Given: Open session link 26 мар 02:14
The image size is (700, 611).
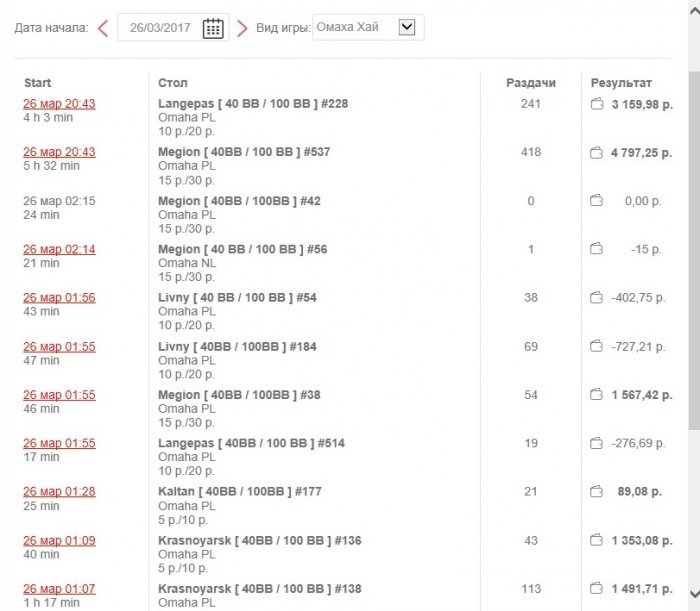Looking at the screenshot, I should point(59,249).
